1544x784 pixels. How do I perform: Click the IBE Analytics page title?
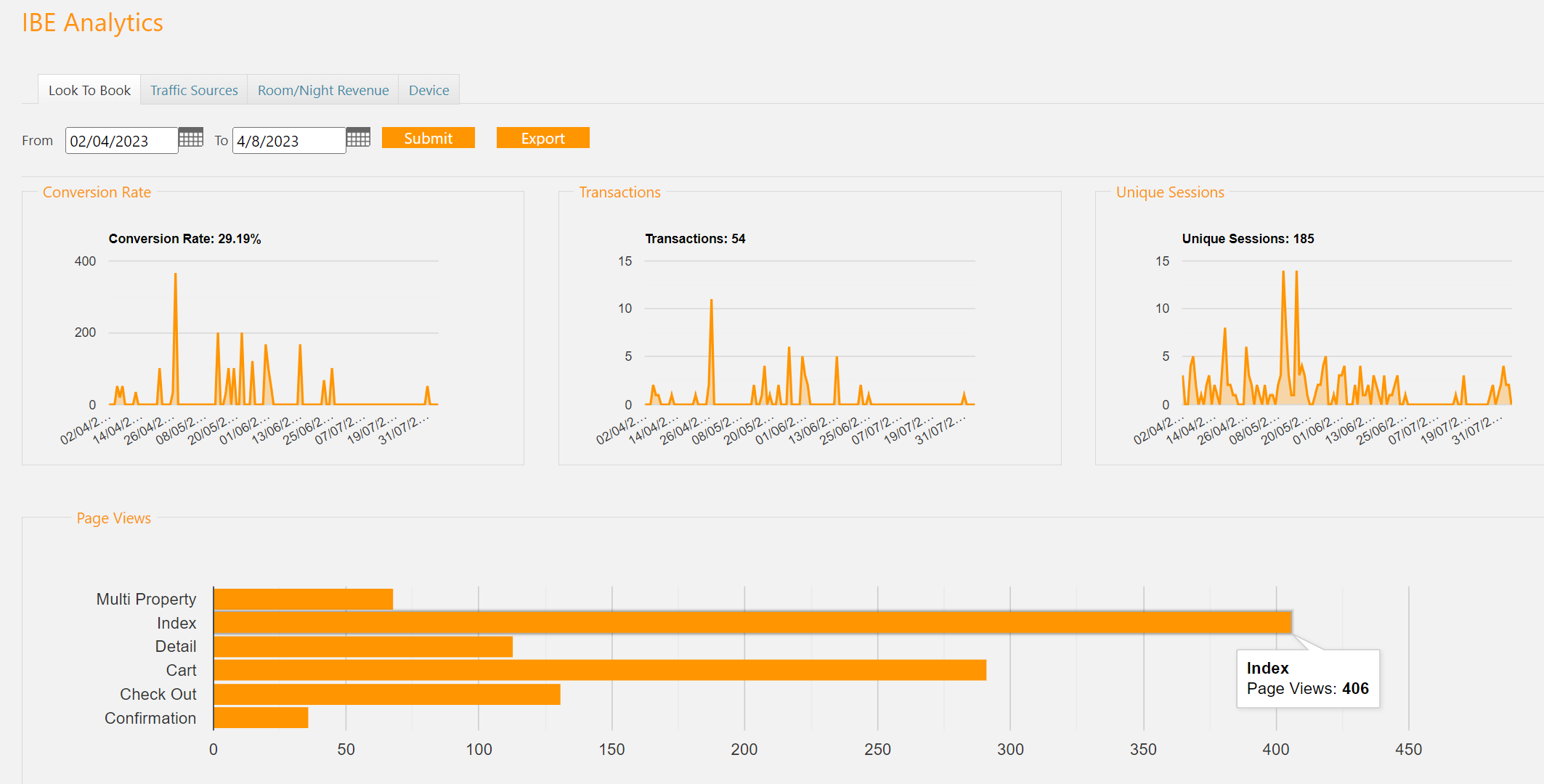click(92, 23)
